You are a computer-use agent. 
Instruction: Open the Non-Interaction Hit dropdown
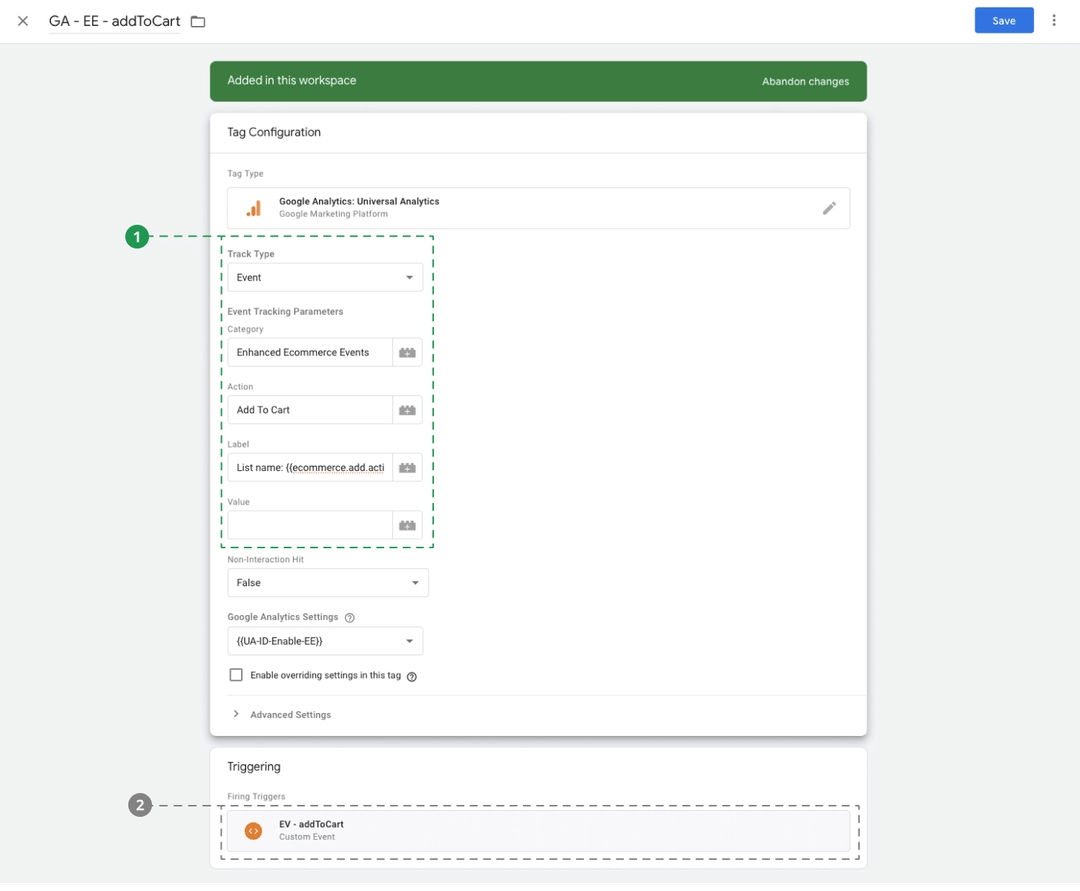tap(328, 583)
